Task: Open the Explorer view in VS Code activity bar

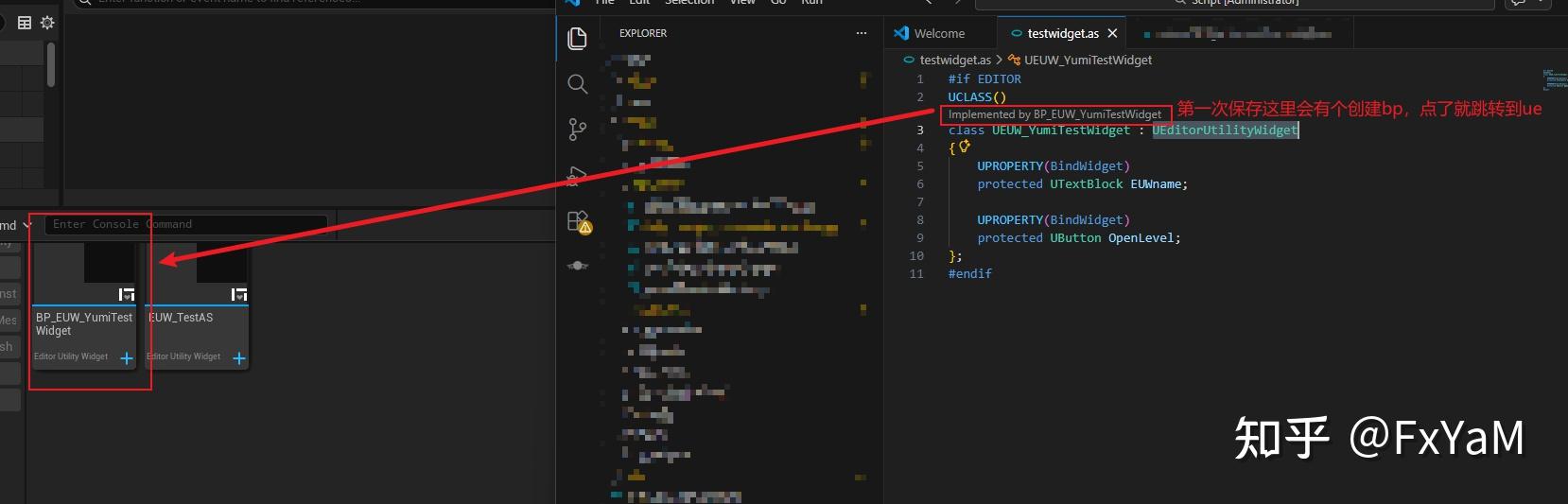Action: (577, 38)
